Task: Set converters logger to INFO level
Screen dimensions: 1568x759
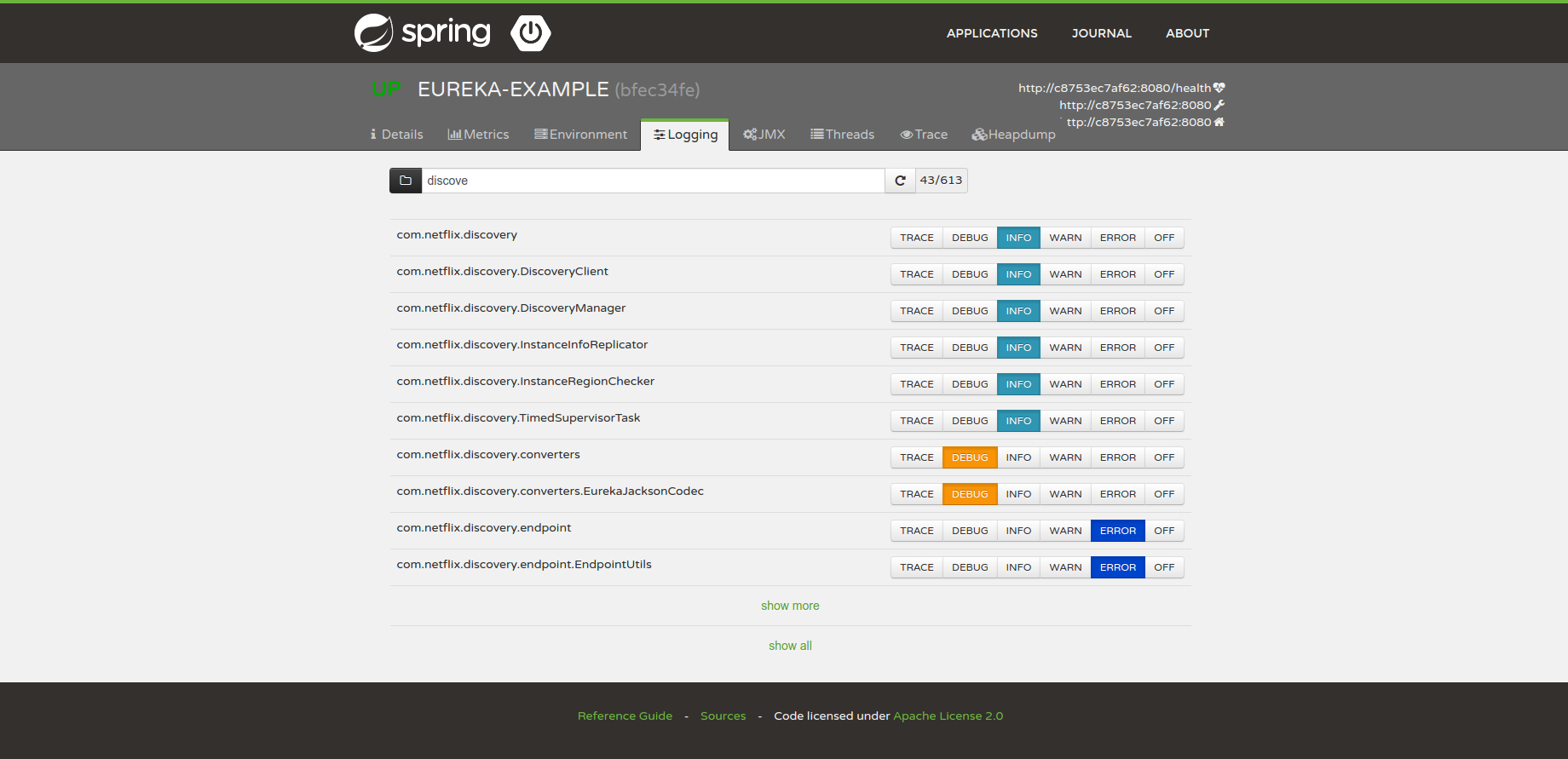Action: click(x=1017, y=457)
